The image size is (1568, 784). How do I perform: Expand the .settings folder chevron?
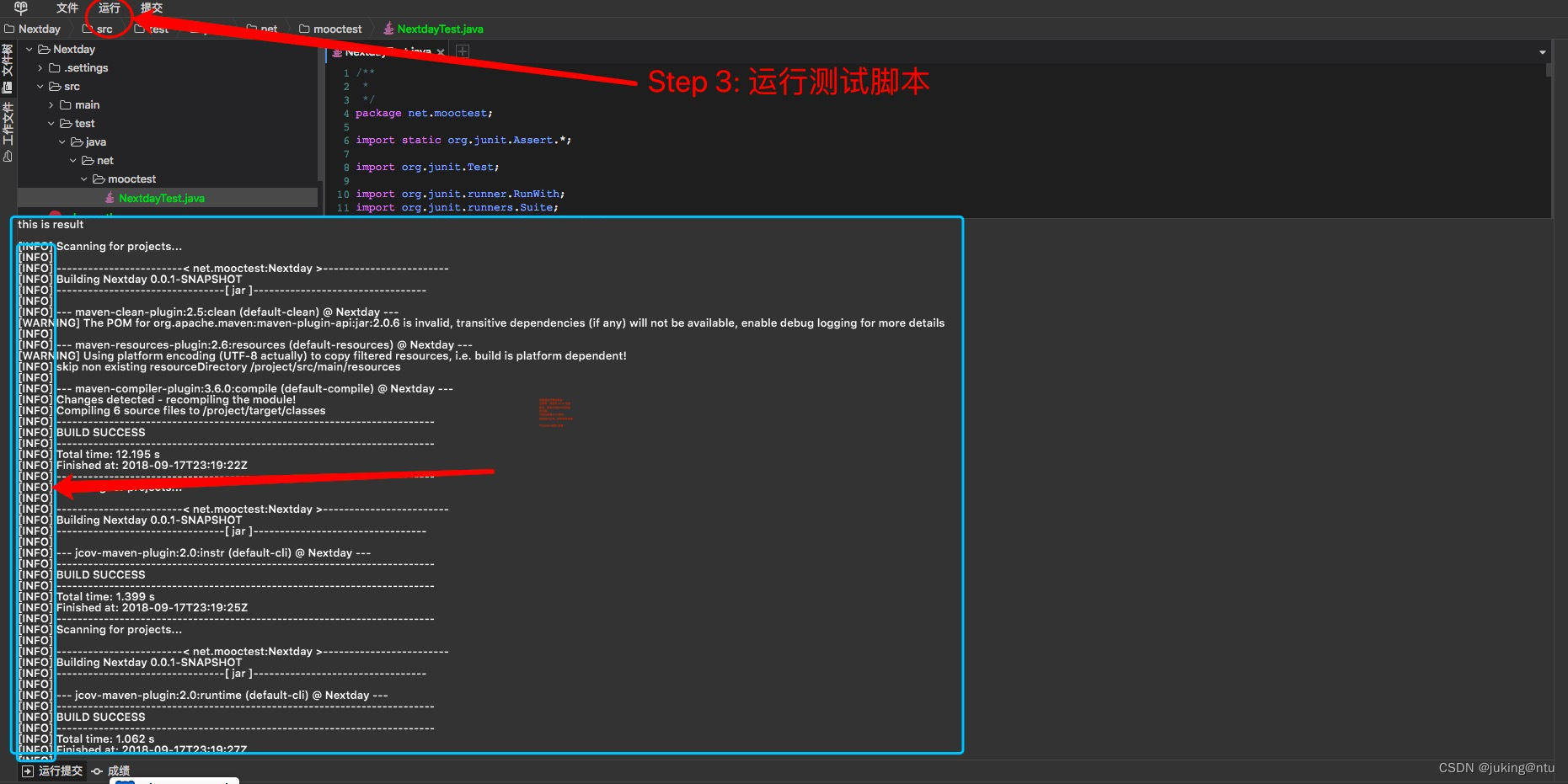40,68
